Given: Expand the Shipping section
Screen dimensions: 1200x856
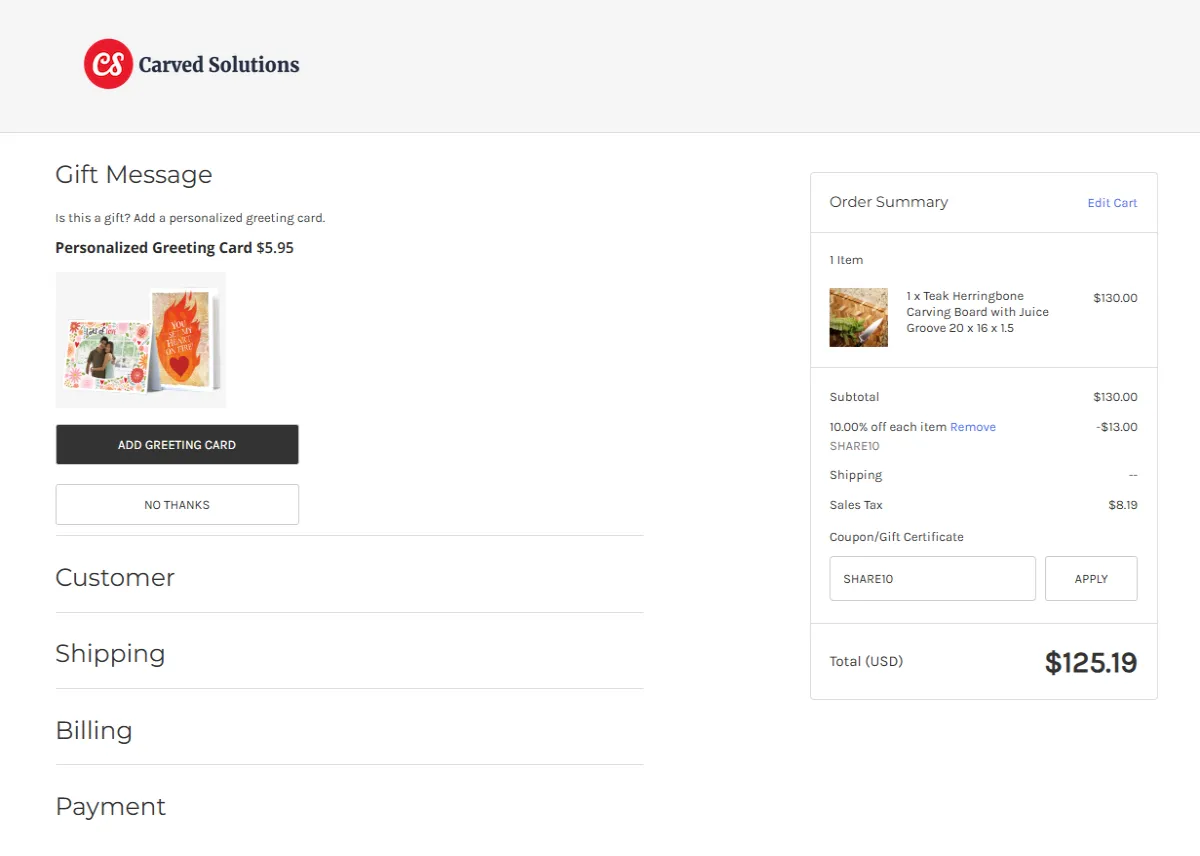Looking at the screenshot, I should pos(110,653).
